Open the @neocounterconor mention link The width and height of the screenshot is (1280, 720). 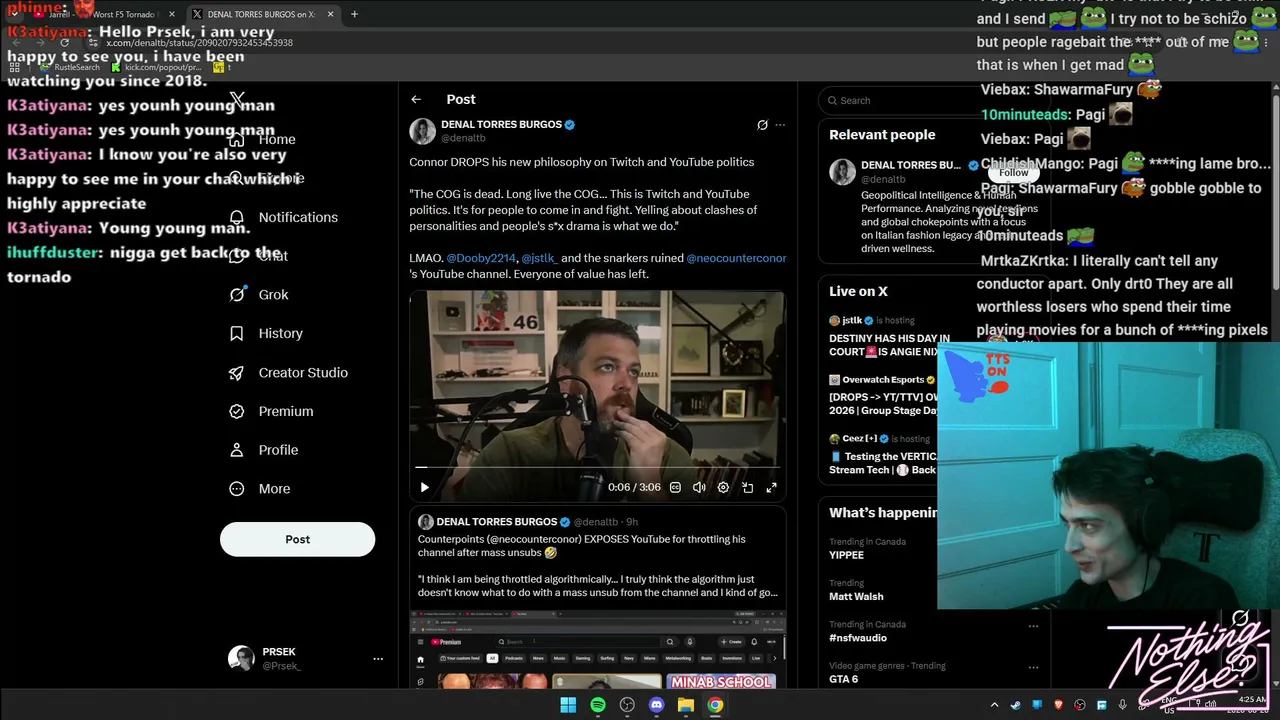[736, 258]
